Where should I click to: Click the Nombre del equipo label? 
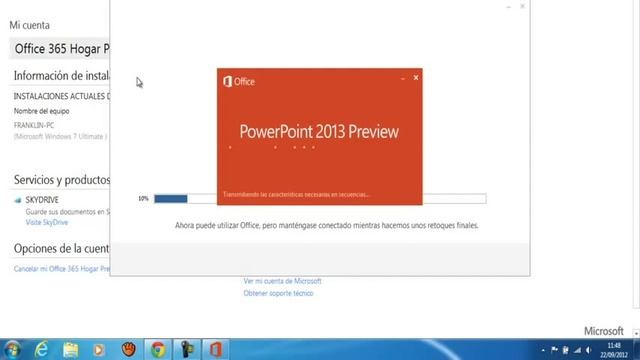pyautogui.click(x=42, y=111)
